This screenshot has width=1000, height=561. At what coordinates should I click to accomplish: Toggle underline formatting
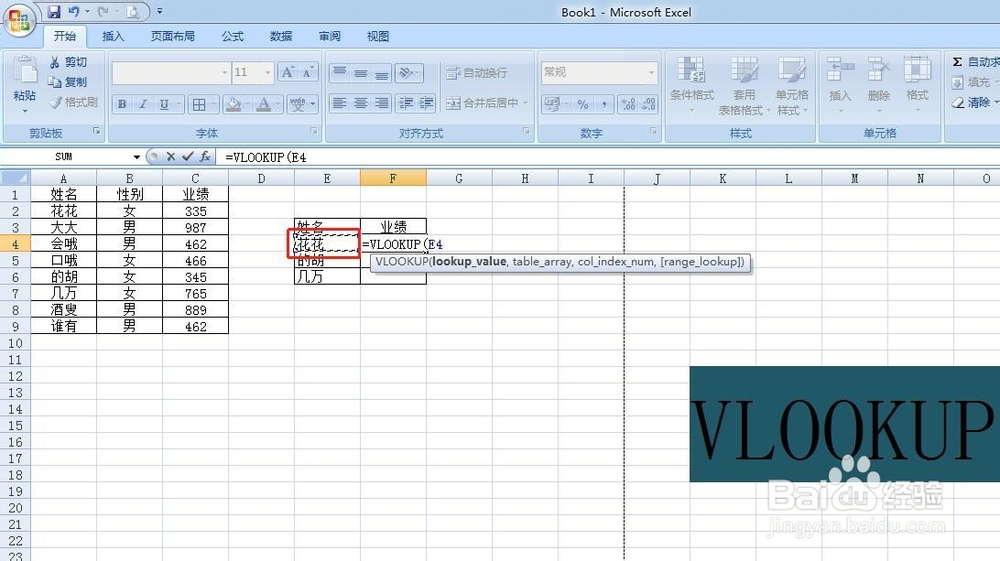coord(164,104)
